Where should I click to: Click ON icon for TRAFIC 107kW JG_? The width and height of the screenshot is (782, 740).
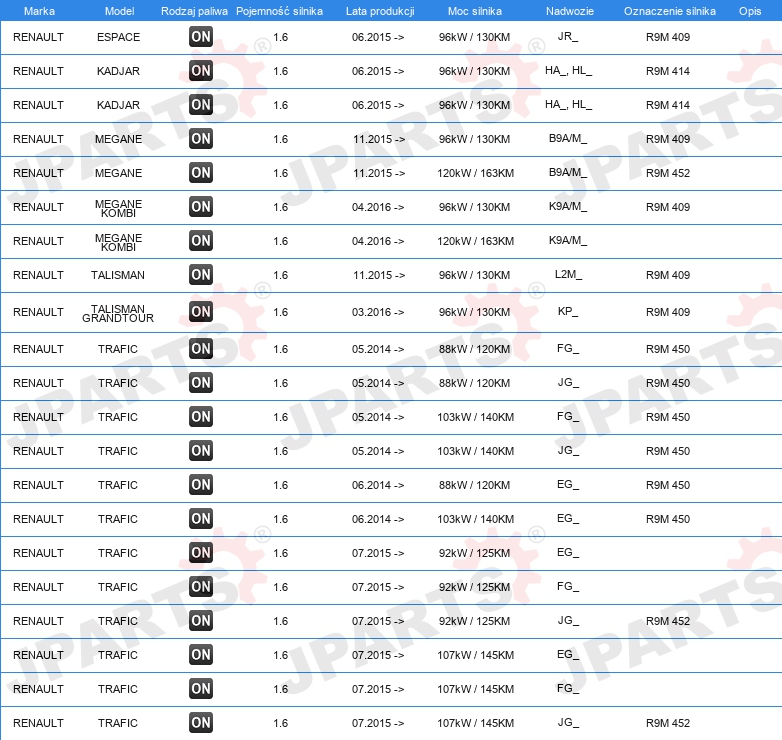click(x=201, y=722)
